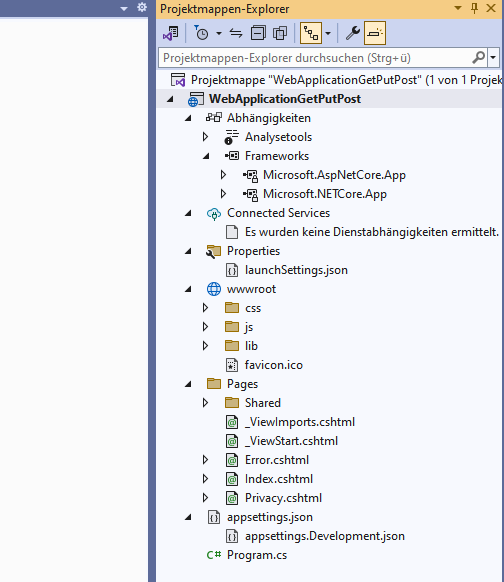Toggle file nesting view button
Viewport: 504px width, 582px height.
pos(311,33)
